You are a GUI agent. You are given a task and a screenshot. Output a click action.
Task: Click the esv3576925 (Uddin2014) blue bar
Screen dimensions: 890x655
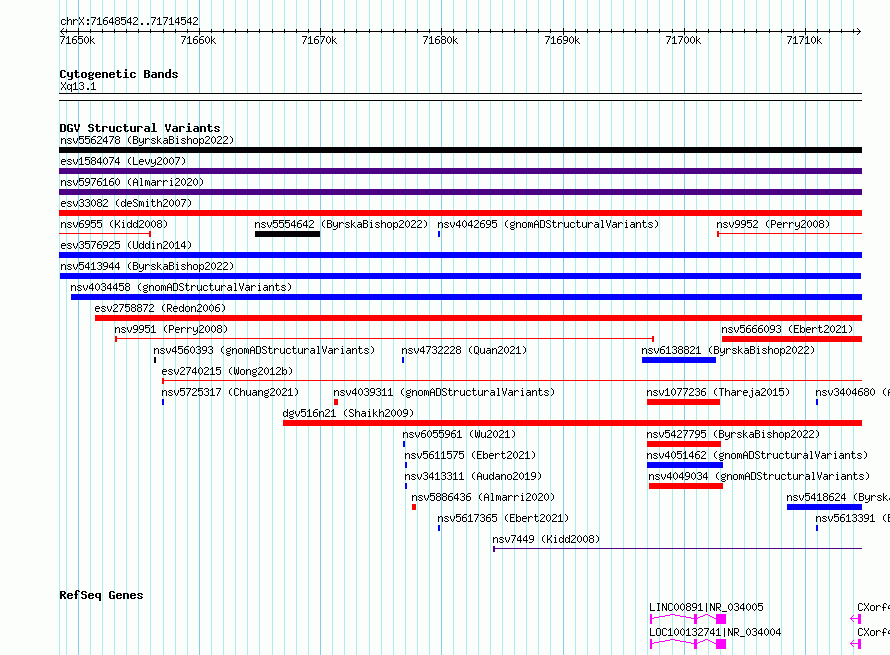pyautogui.click(x=460, y=255)
